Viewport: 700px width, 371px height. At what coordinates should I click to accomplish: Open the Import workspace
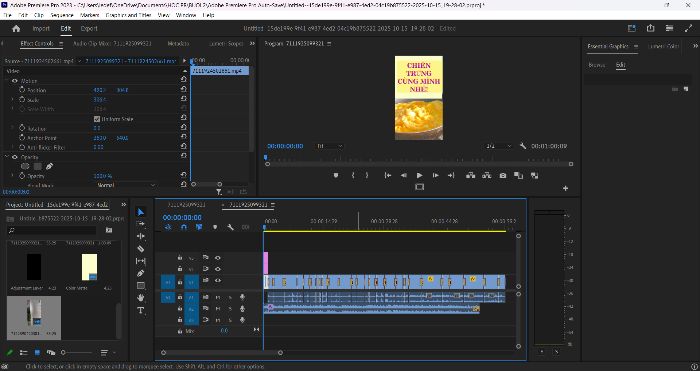(41, 29)
